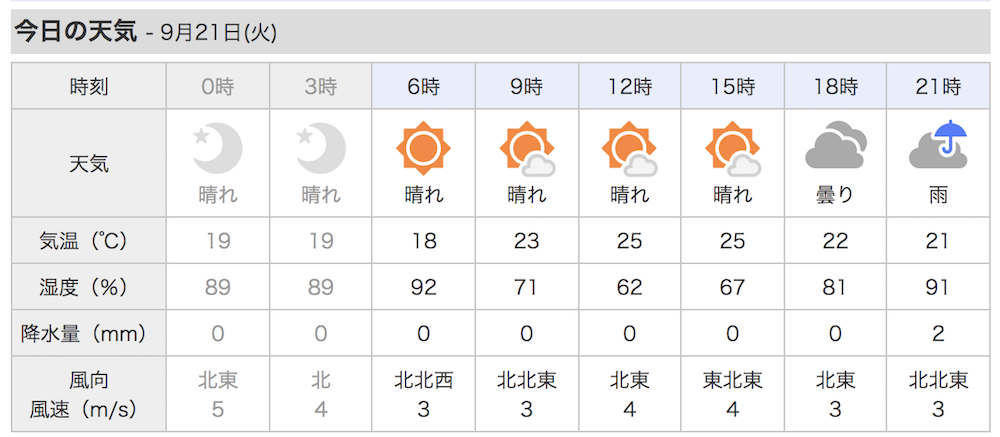The width and height of the screenshot is (1000, 437).
Task: Select the 21時 column header
Action: [x=938, y=86]
